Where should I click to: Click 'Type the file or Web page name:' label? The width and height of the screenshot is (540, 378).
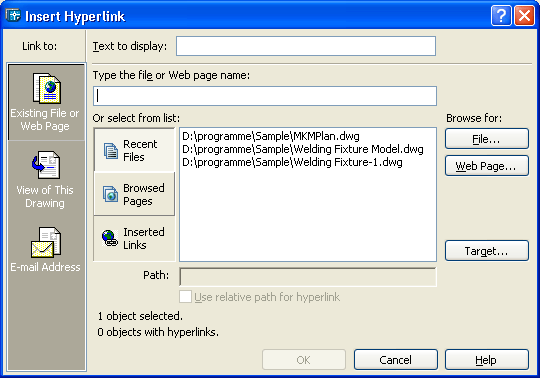coord(171,75)
